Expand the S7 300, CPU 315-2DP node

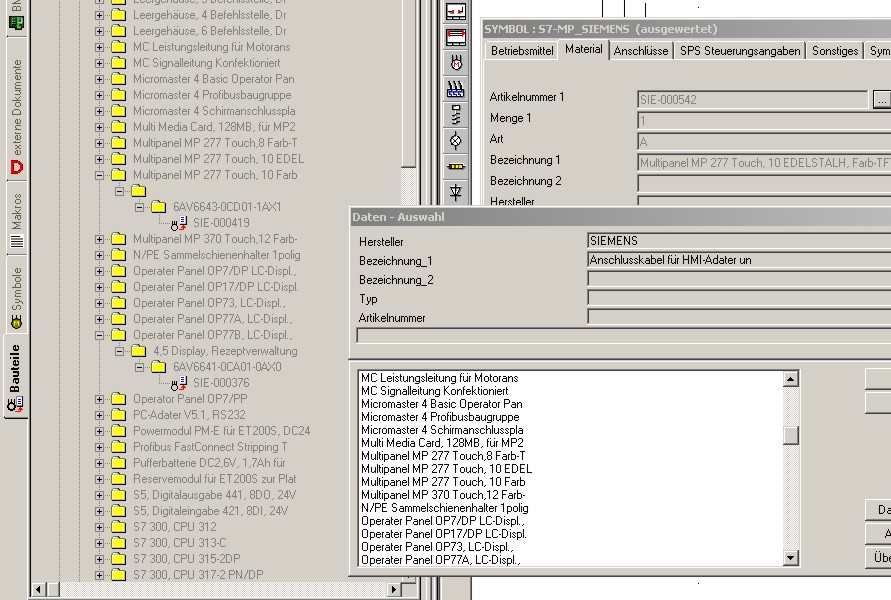coord(99,559)
